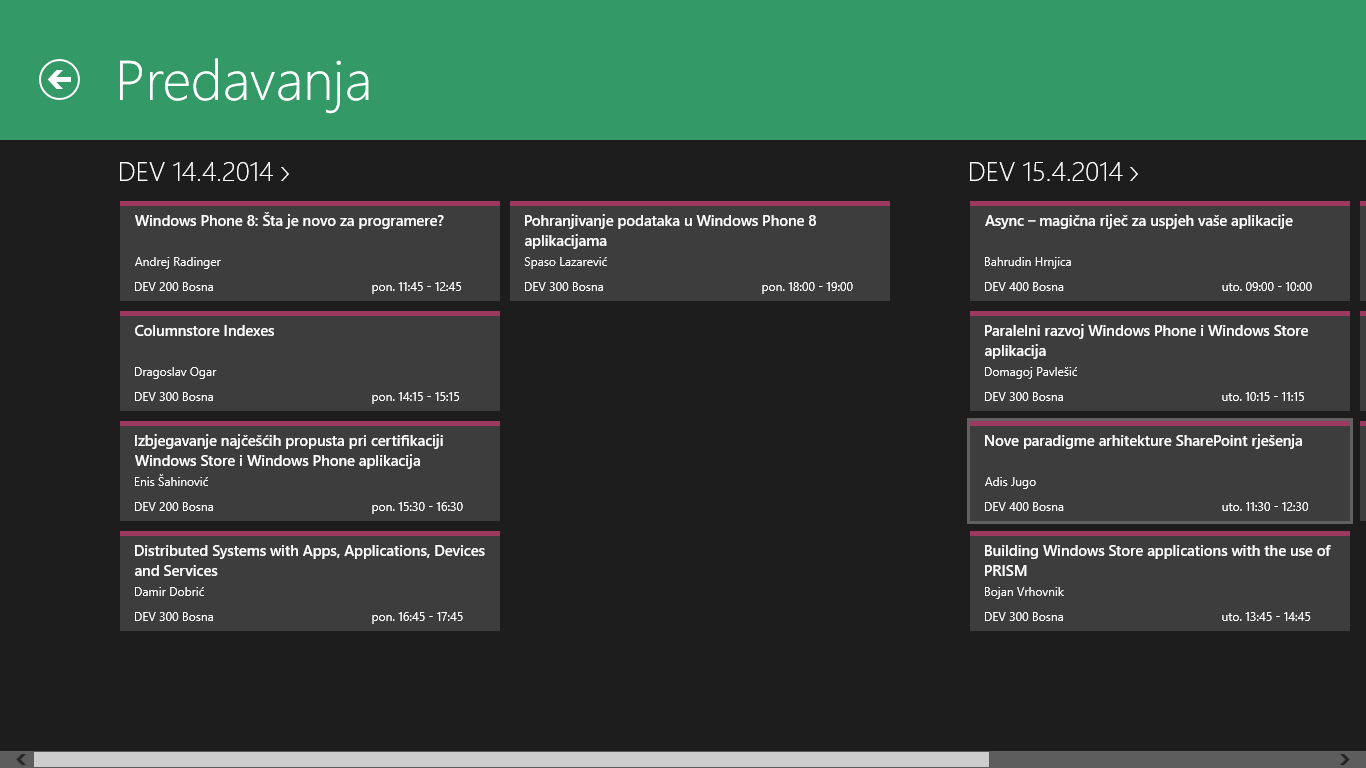The image size is (1366, 768).
Task: Click time slot 'uto. 11:30 - 12:30'
Action: (1265, 507)
